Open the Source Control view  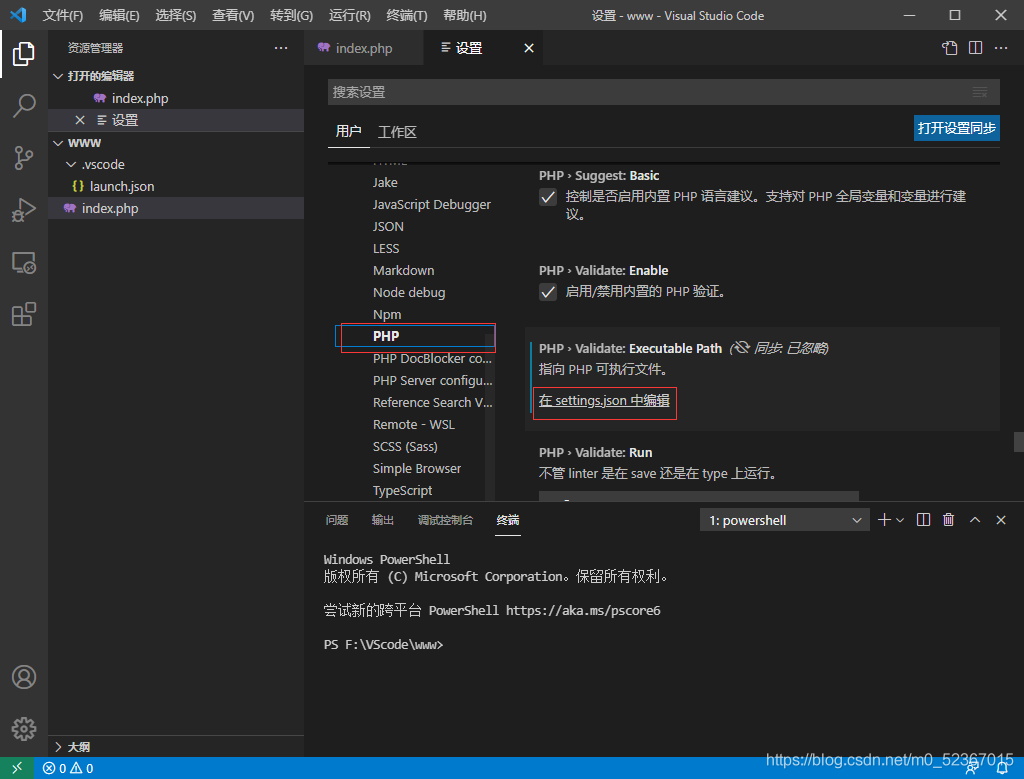(24, 158)
